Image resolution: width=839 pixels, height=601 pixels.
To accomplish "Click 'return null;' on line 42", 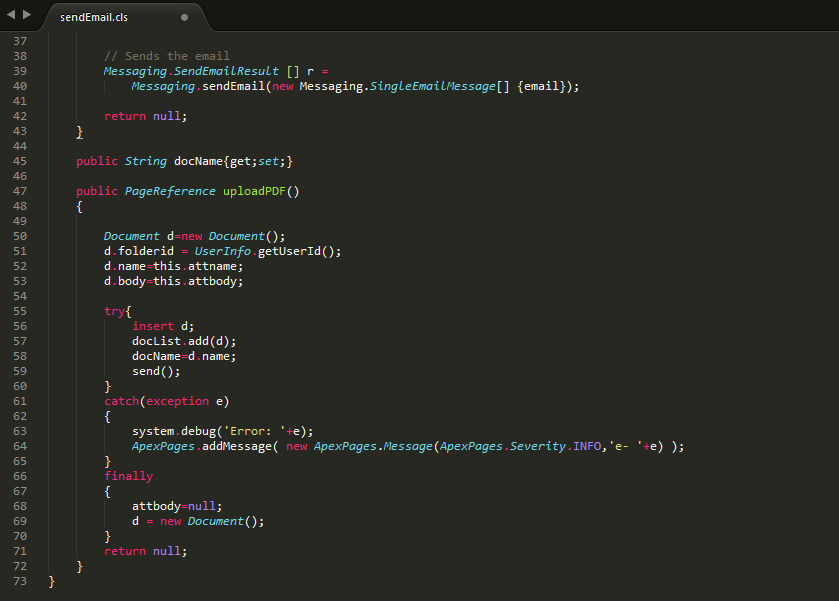I will (145, 116).
